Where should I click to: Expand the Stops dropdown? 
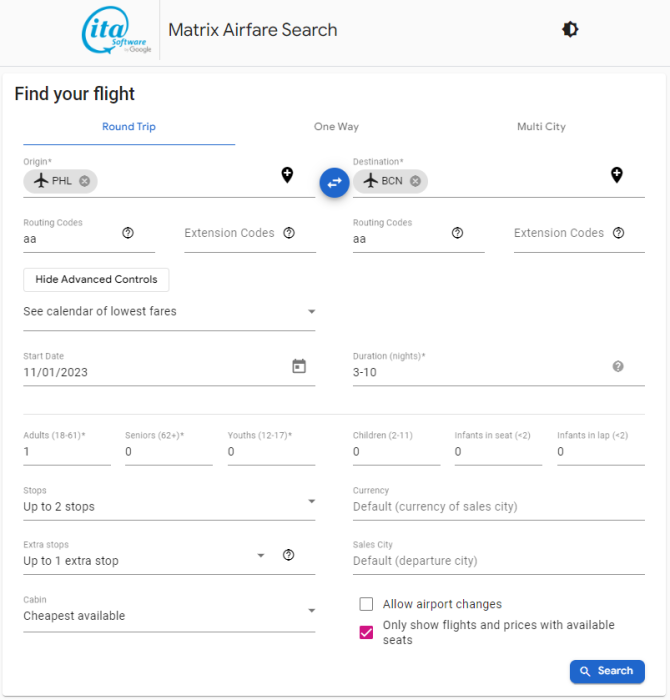point(311,502)
